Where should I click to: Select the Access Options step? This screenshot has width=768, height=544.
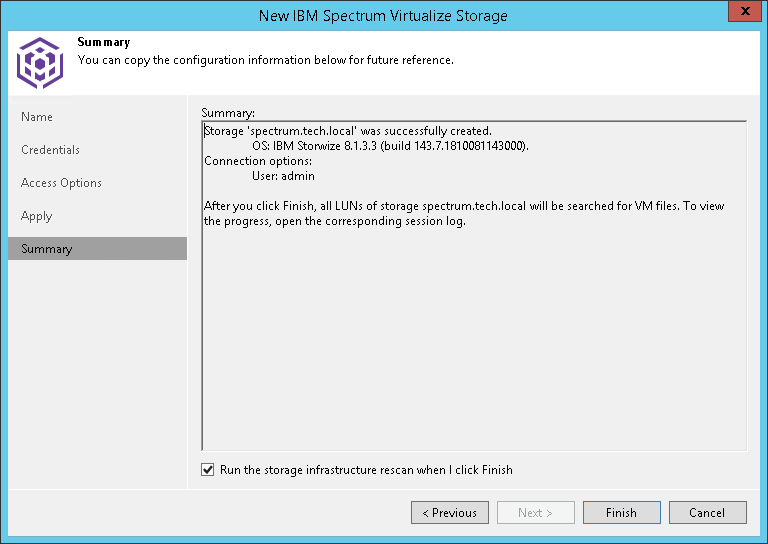(61, 183)
